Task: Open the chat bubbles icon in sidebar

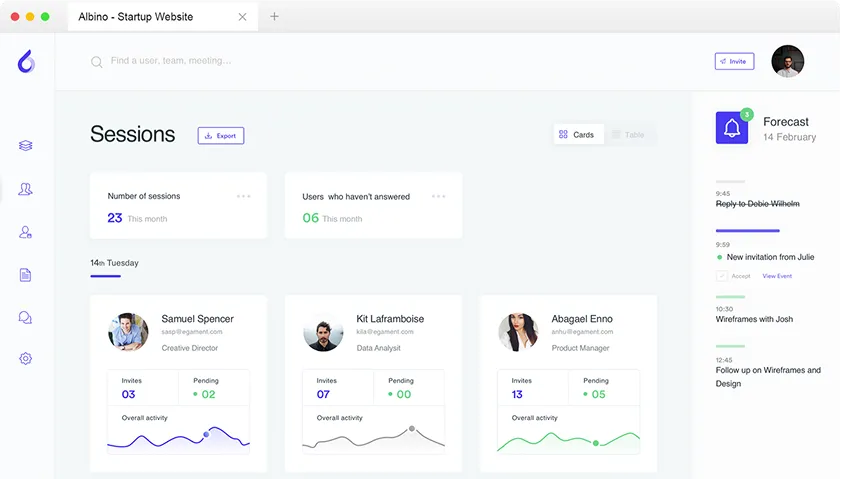Action: point(26,317)
